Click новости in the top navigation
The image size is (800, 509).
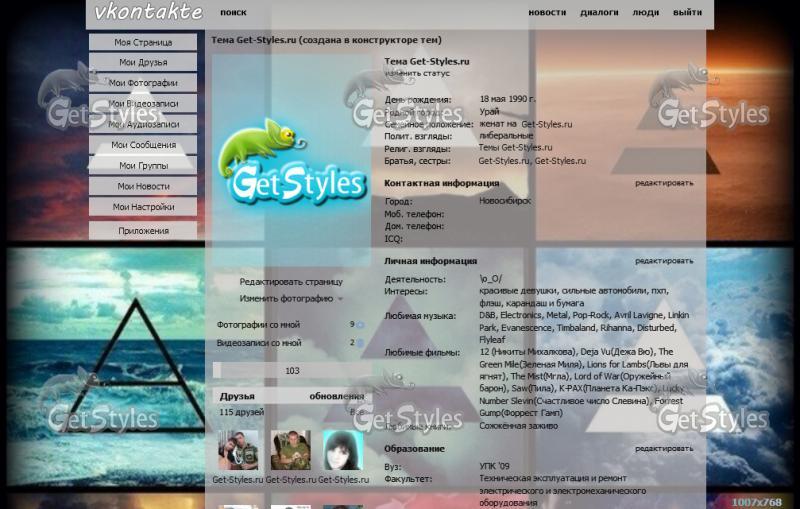[547, 13]
